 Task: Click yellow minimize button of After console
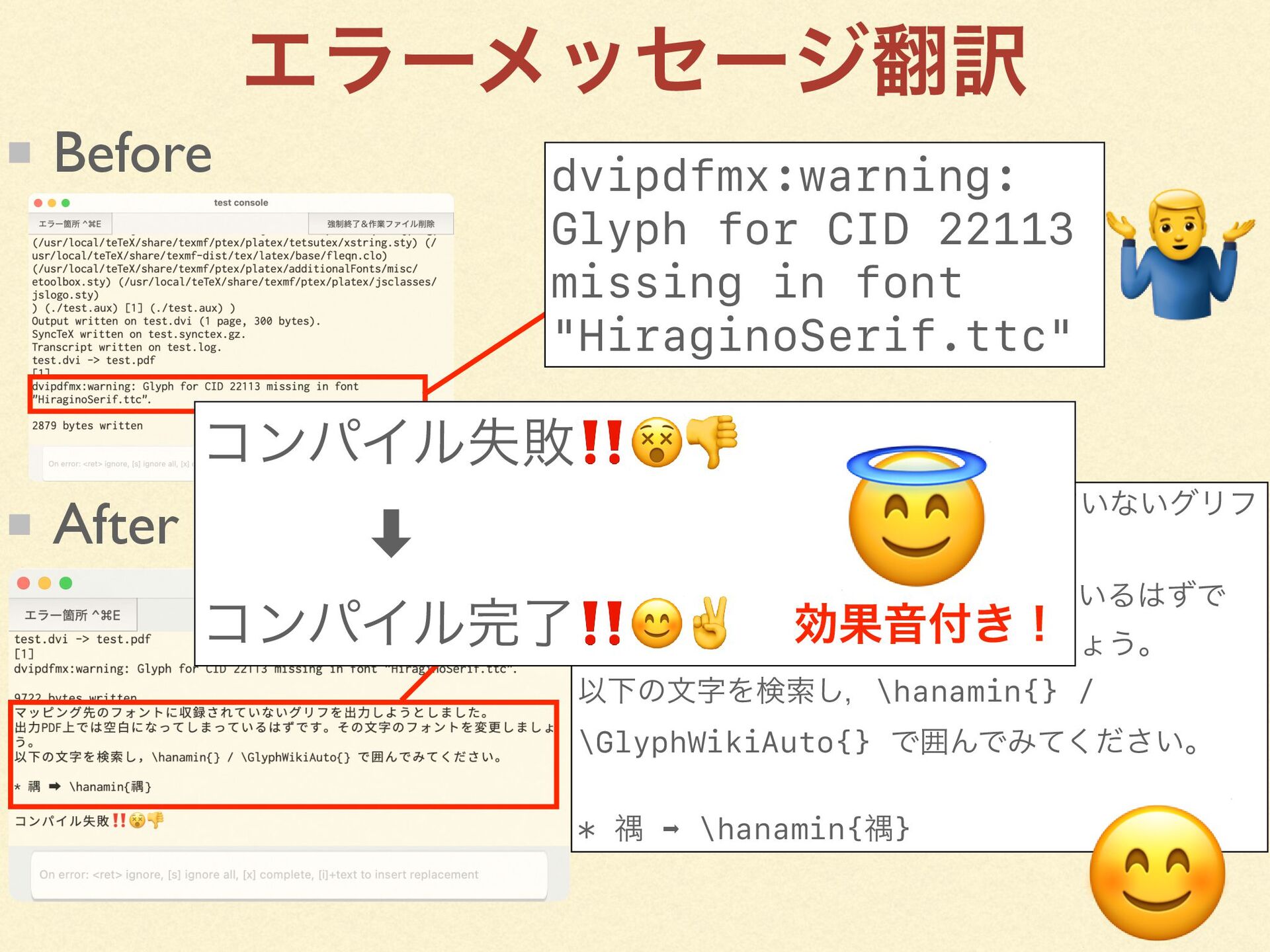click(x=44, y=583)
